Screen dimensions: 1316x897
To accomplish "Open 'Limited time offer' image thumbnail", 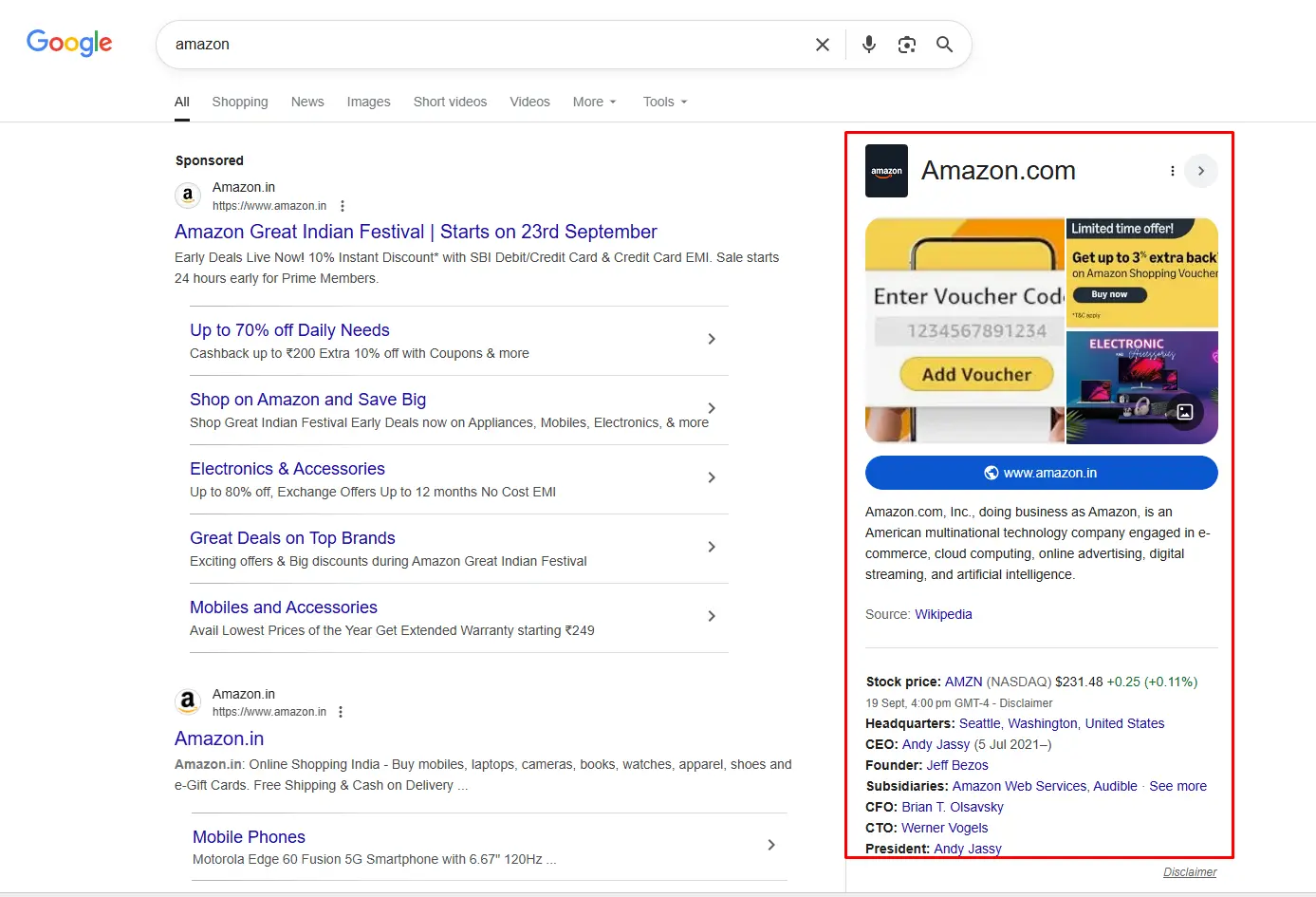I will click(1142, 273).
